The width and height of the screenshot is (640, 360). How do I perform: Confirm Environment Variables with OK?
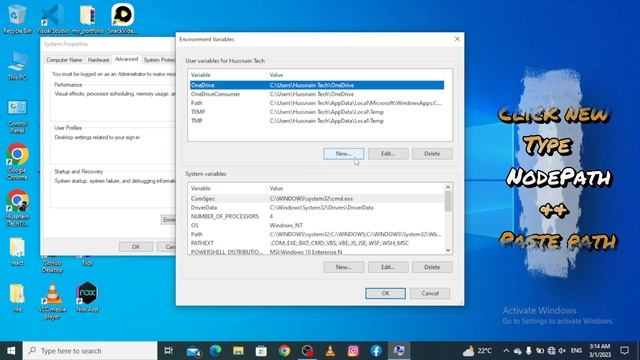385,293
